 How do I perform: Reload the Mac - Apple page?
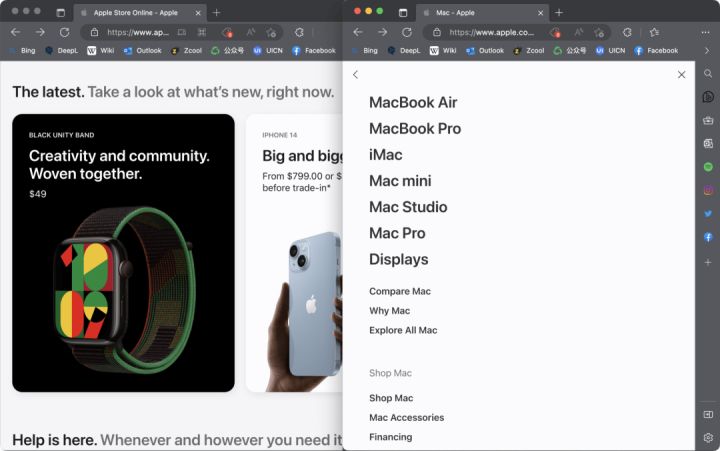(406, 32)
